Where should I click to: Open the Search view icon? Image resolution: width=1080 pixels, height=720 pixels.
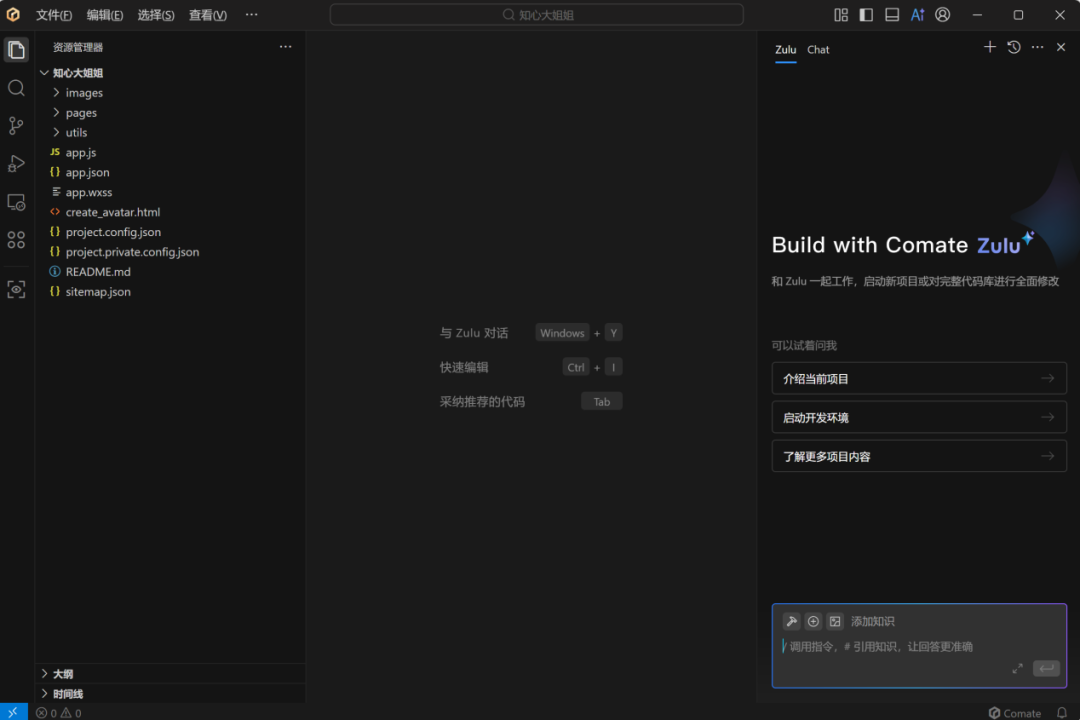coord(16,88)
